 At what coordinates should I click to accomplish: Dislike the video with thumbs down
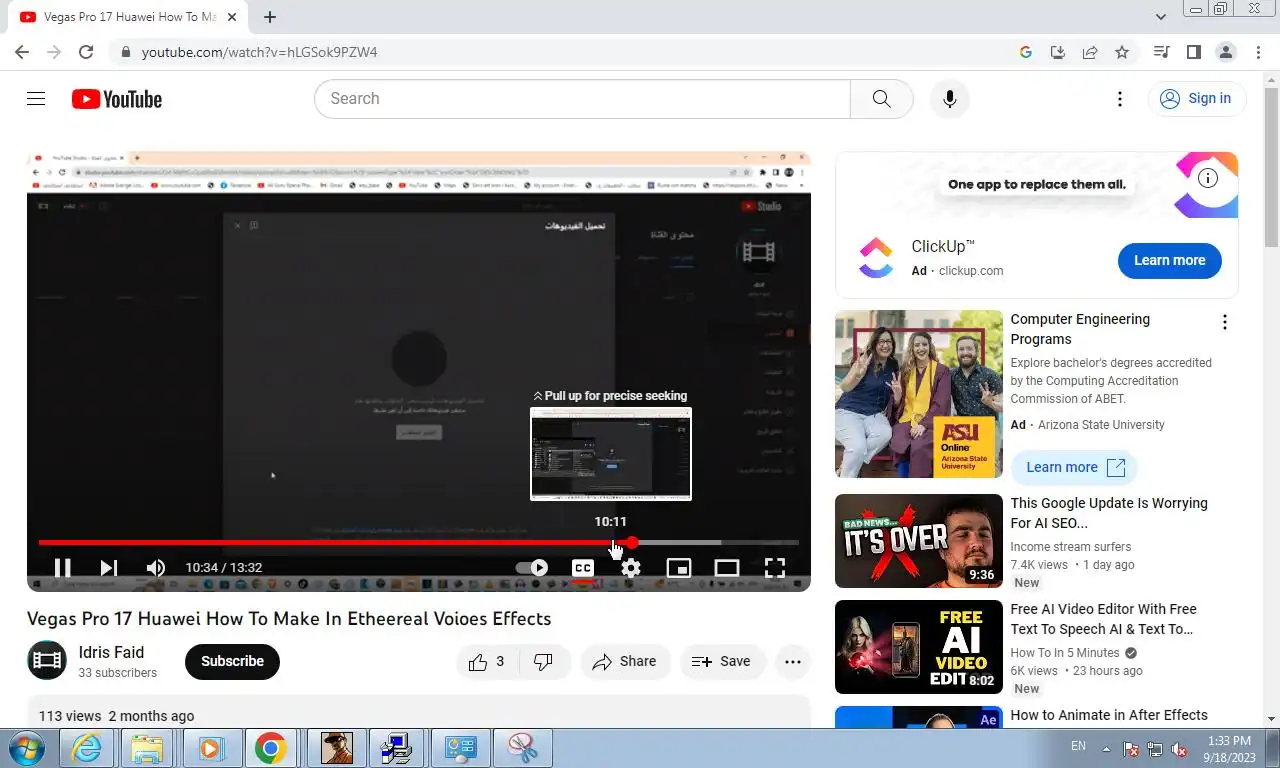[544, 661]
